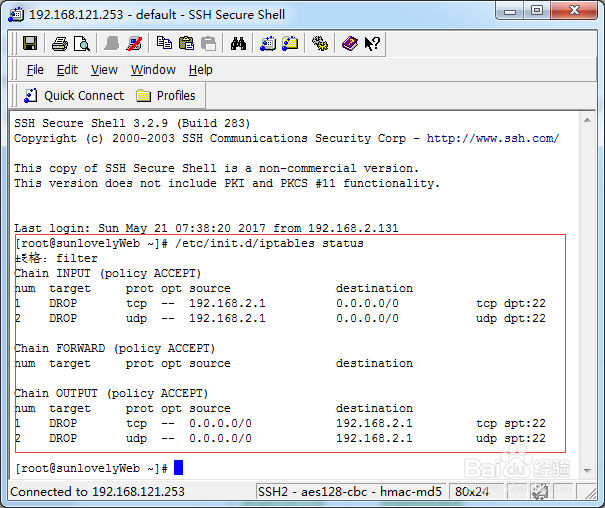605x508 pixels.
Task: Open the File menu
Action: pyautogui.click(x=35, y=70)
